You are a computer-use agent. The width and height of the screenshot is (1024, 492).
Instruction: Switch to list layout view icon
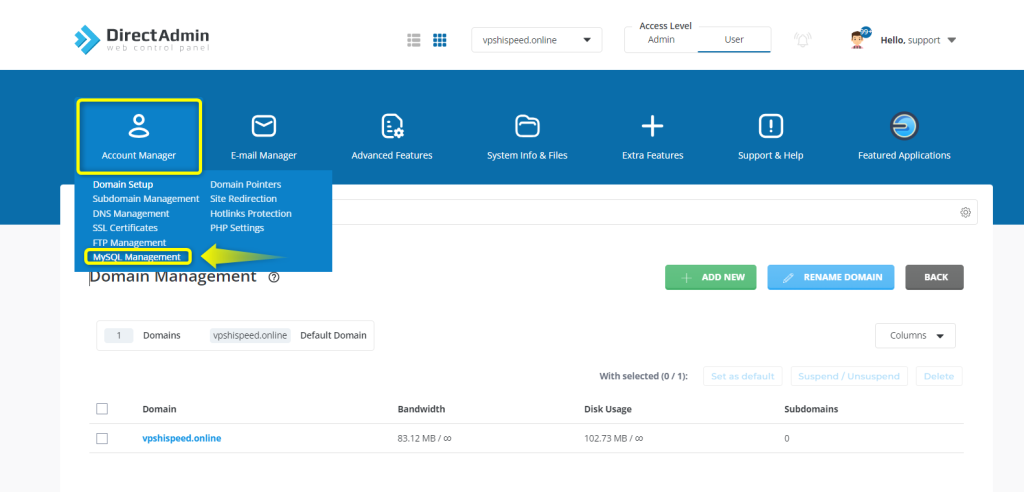[x=413, y=40]
